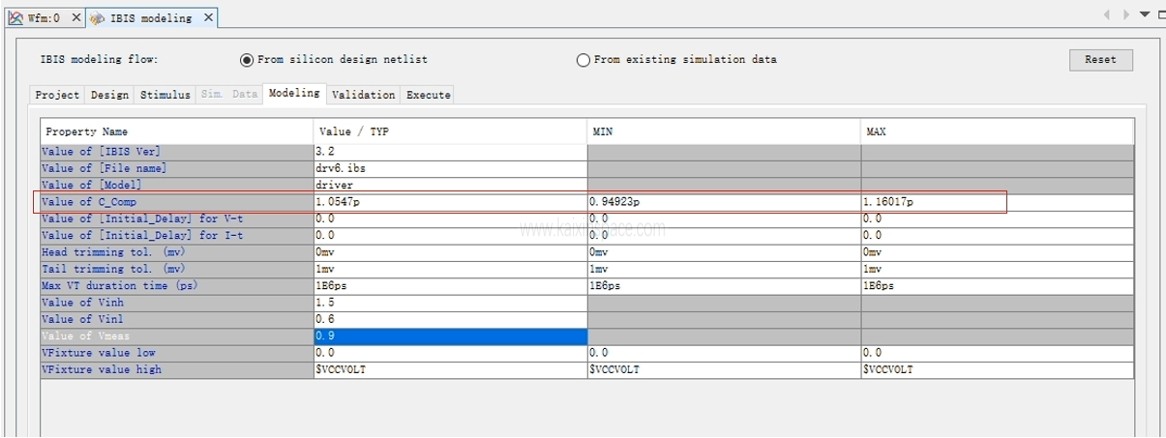1166x438 pixels.
Task: Open the Design tab
Action: [x=110, y=95]
